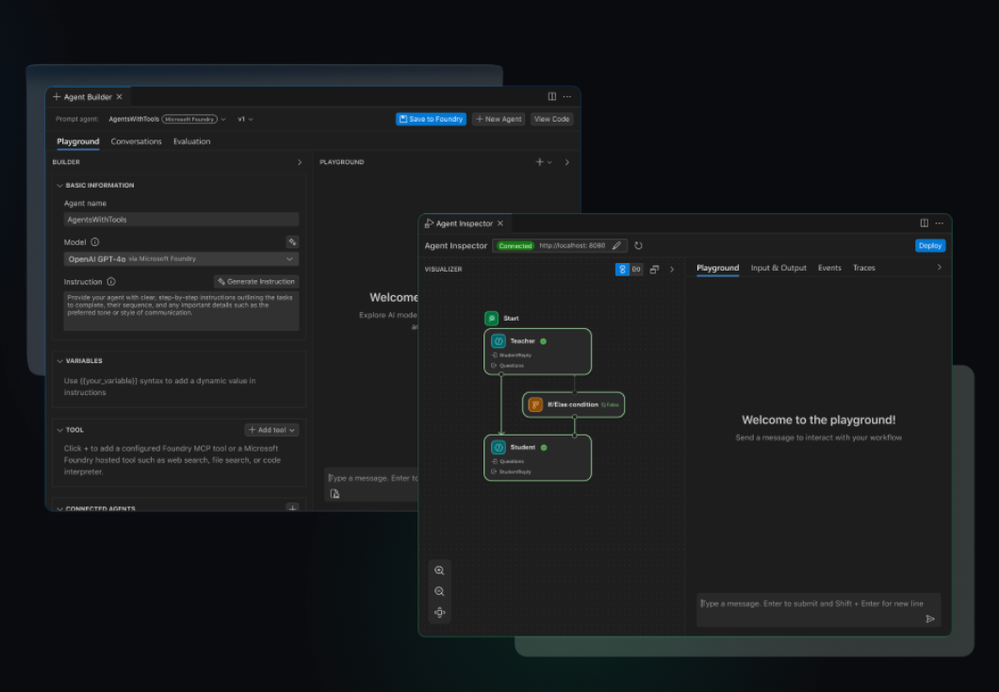Switch to the Events tab
The height and width of the screenshot is (692, 999).
(x=829, y=268)
